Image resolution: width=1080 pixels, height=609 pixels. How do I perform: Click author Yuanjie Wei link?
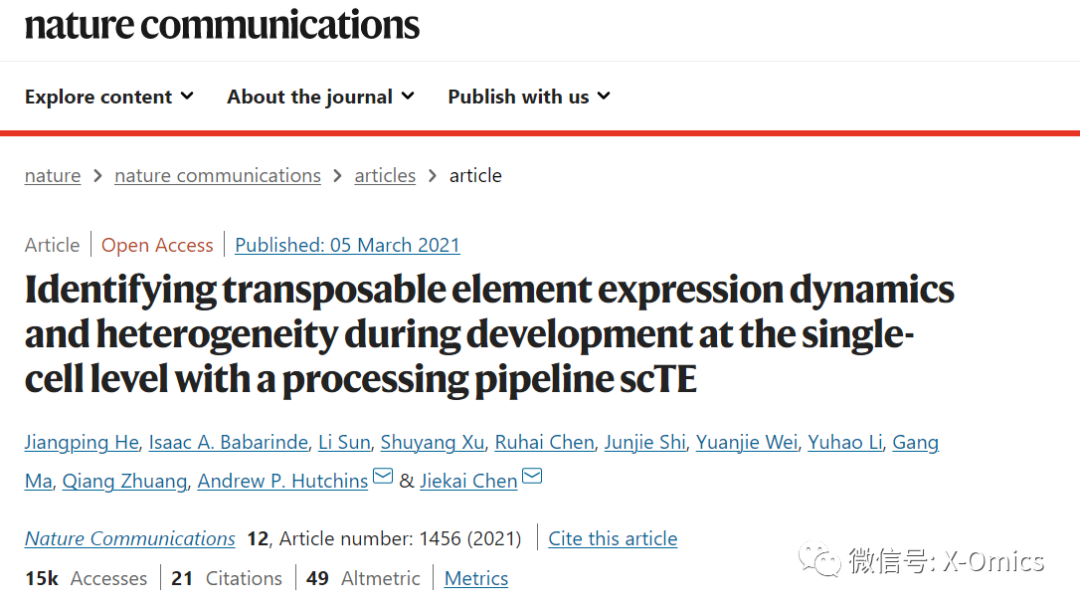pyautogui.click(x=746, y=443)
